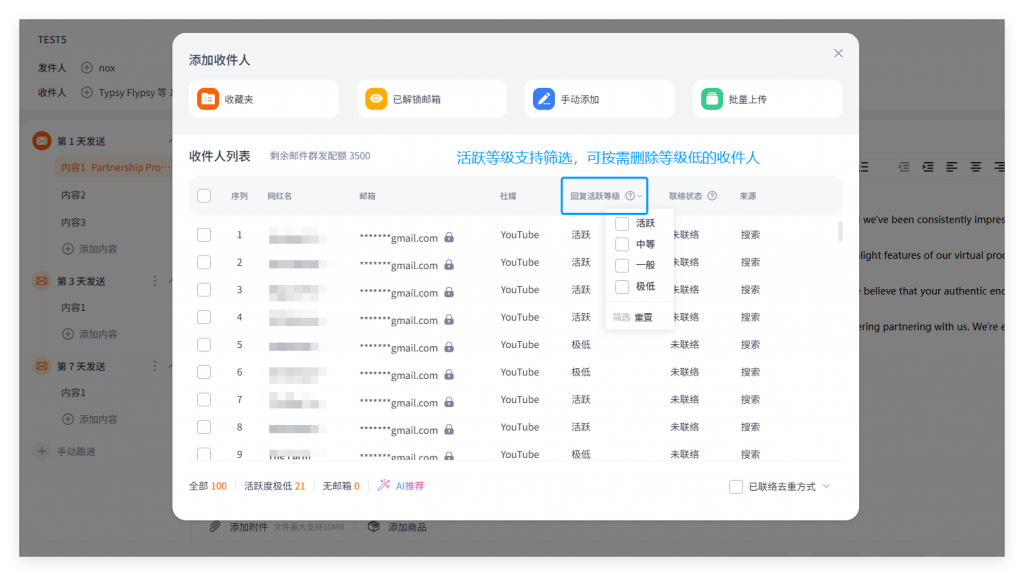1024x576 pixels.
Task: Click 重置 in the filter popup
Action: tap(643, 317)
